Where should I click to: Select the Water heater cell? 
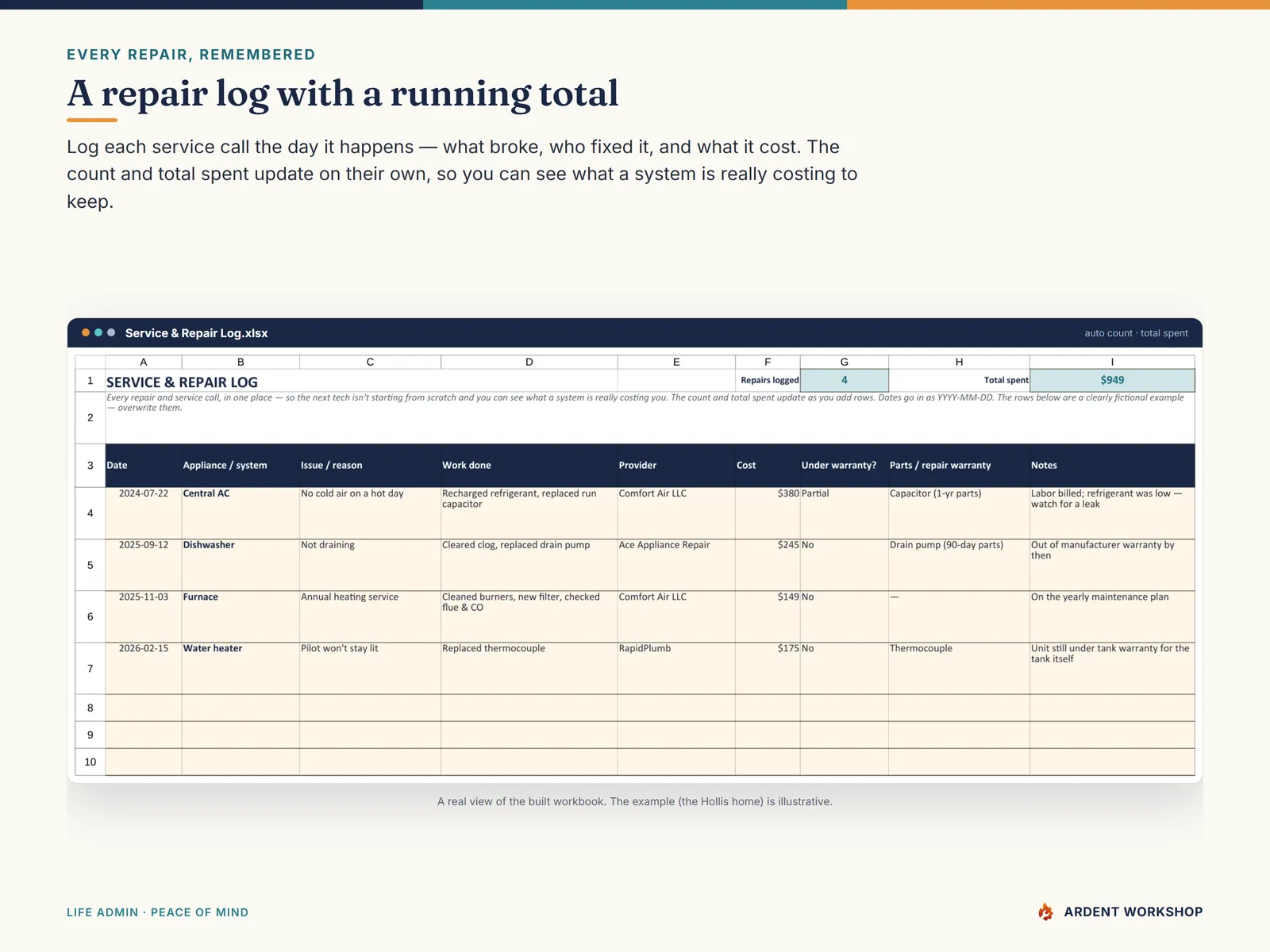(241, 668)
